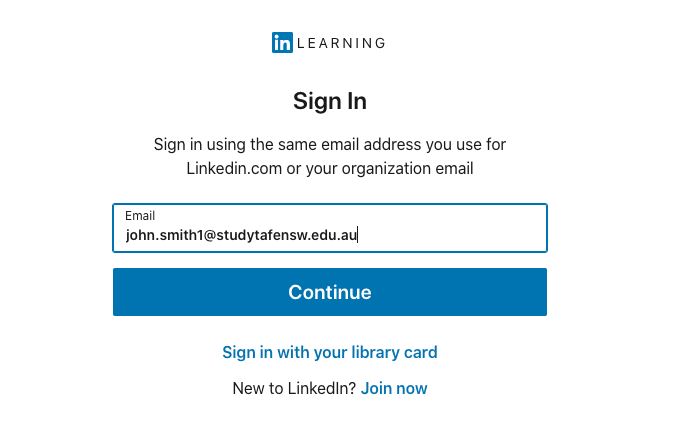Click the LinkedIn 'in' logo icon
Screen dimensions: 690x431
[x=282, y=43]
